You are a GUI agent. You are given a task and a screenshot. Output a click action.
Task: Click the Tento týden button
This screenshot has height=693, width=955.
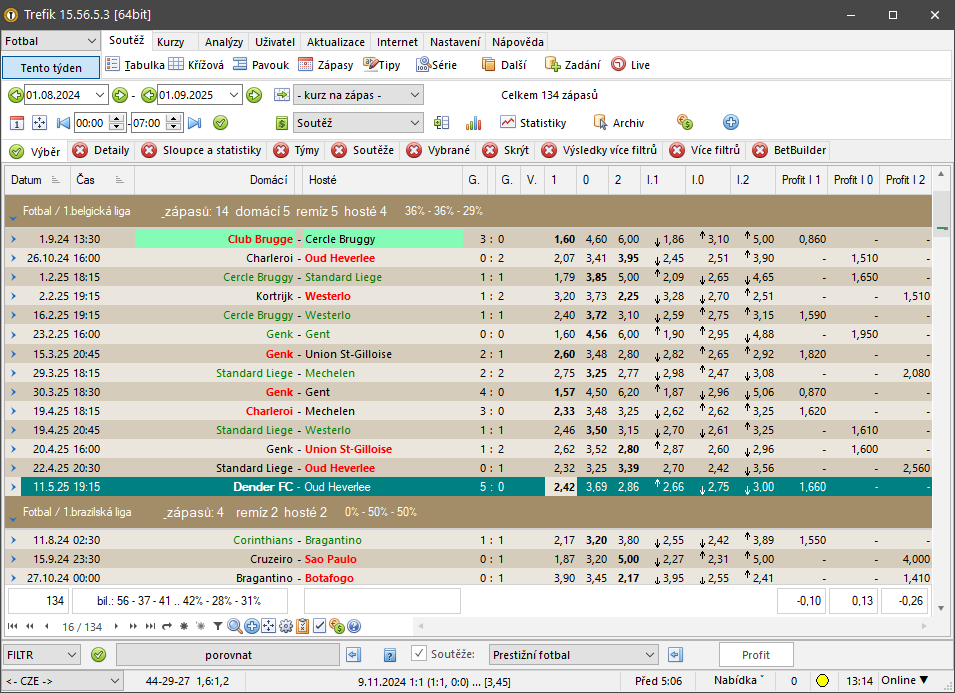pos(51,68)
